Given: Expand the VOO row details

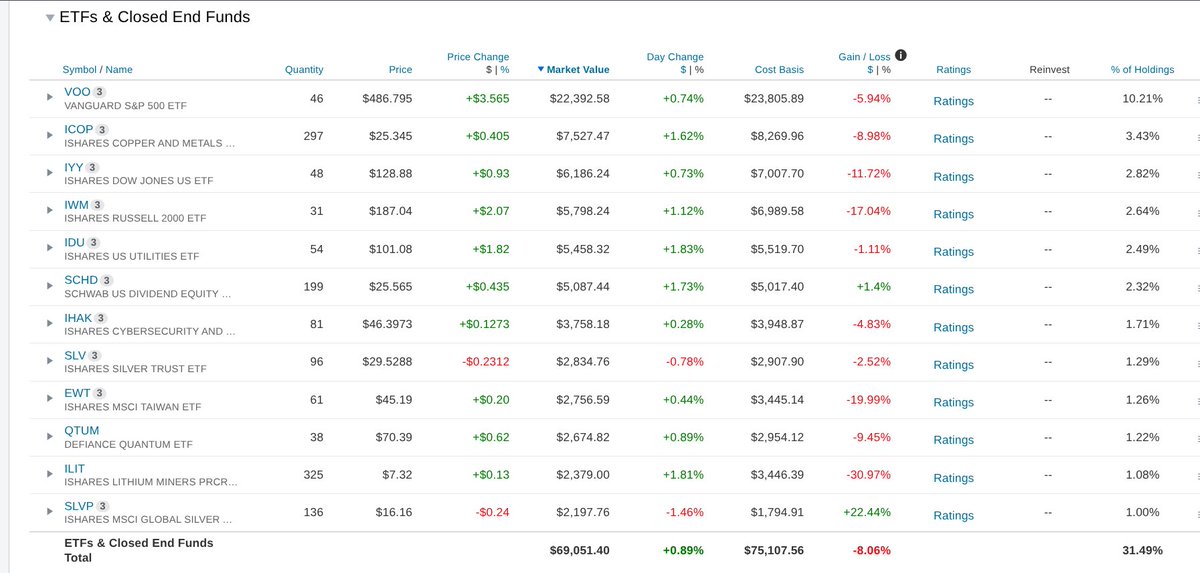Looking at the screenshot, I should click(49, 97).
